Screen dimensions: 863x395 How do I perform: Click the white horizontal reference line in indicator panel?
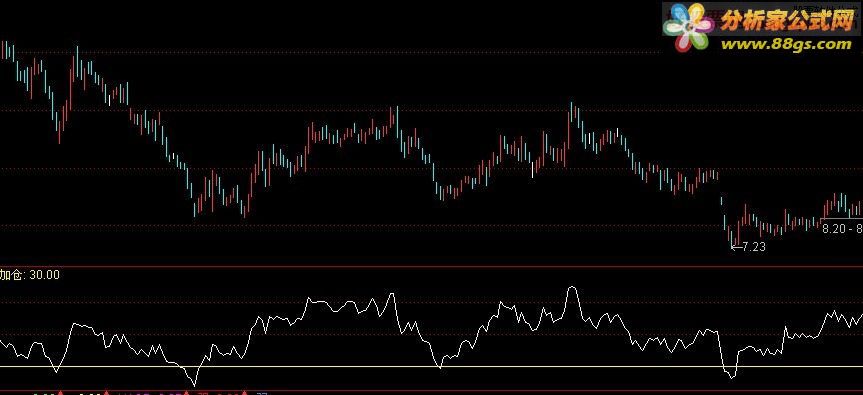pyautogui.click(x=432, y=366)
